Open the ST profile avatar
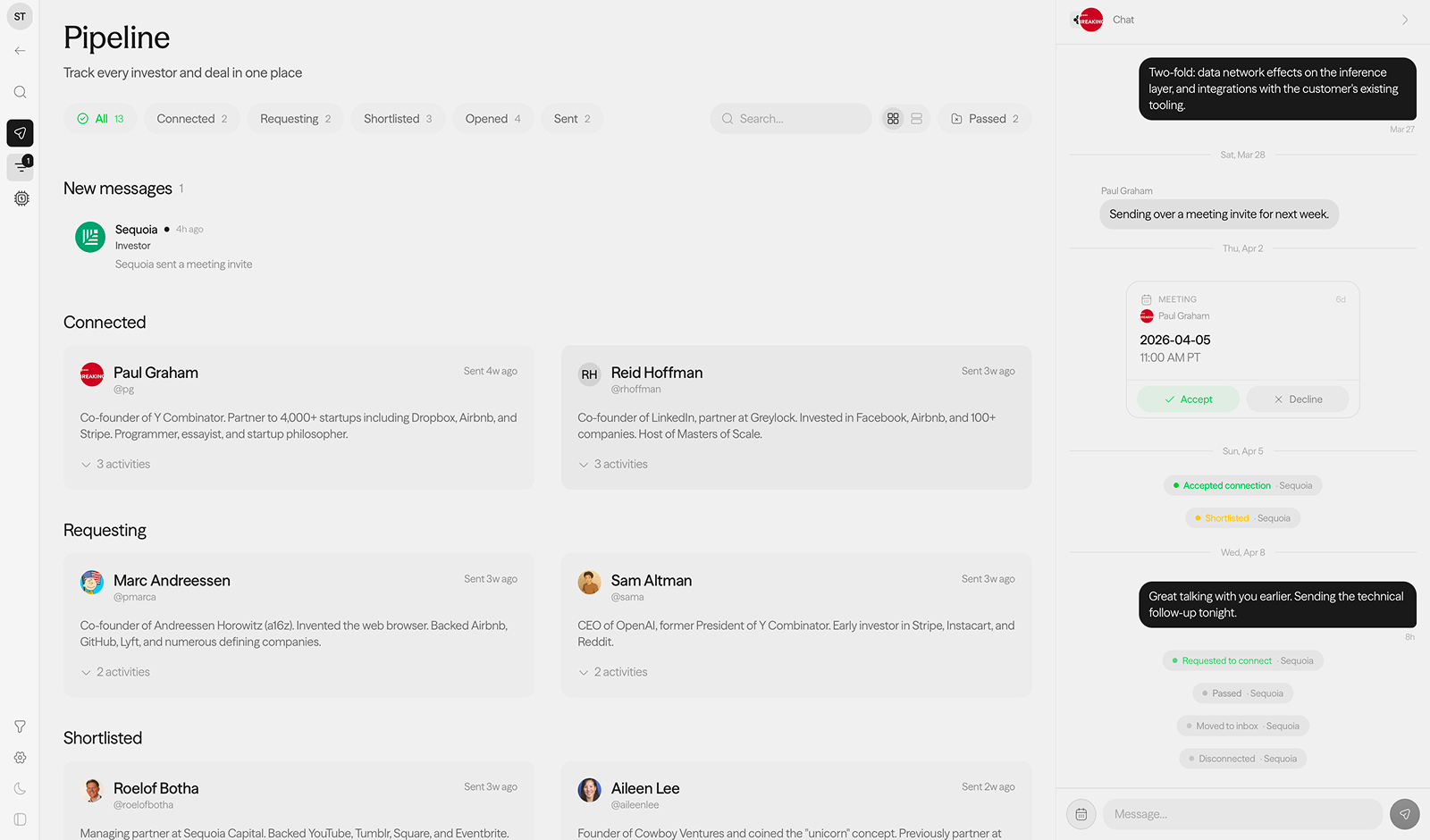 (x=20, y=16)
